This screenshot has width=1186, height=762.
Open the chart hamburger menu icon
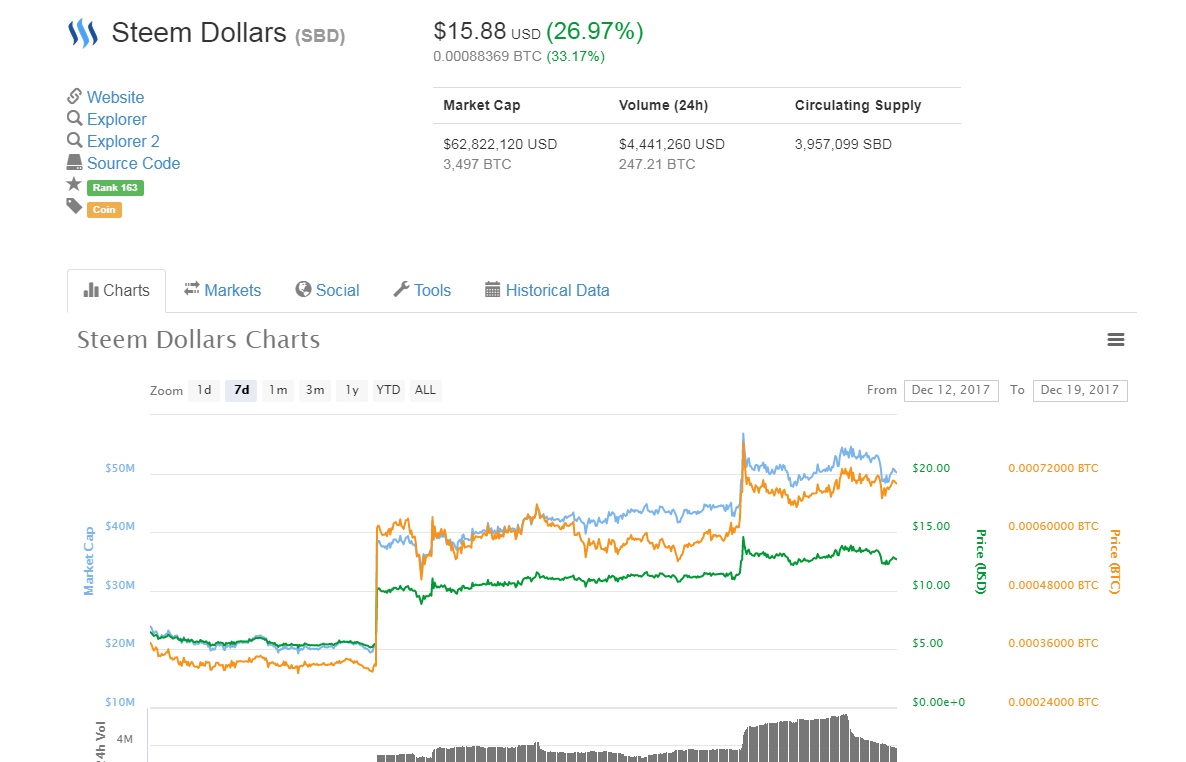pyautogui.click(x=1116, y=340)
